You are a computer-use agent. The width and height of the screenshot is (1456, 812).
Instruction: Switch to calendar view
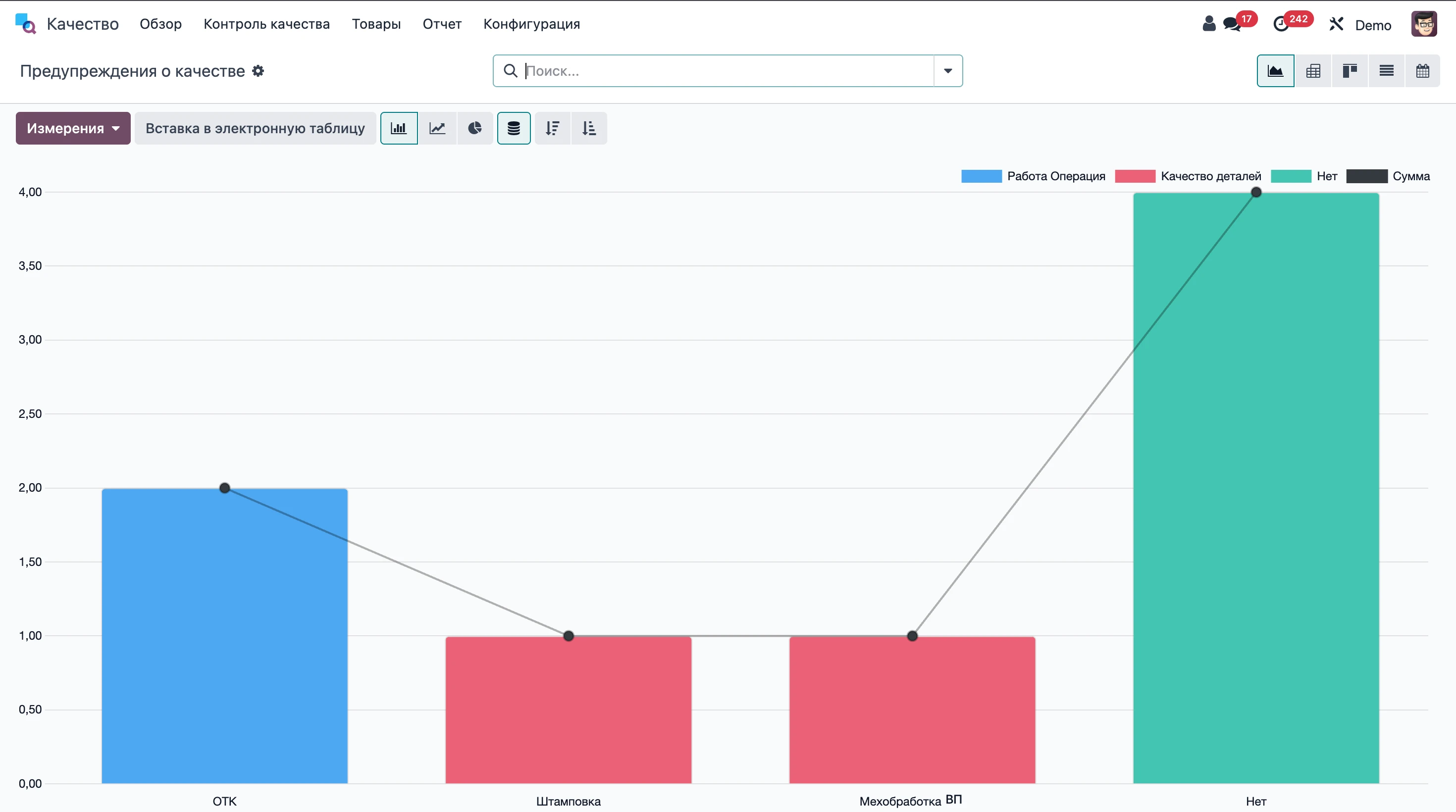1423,71
